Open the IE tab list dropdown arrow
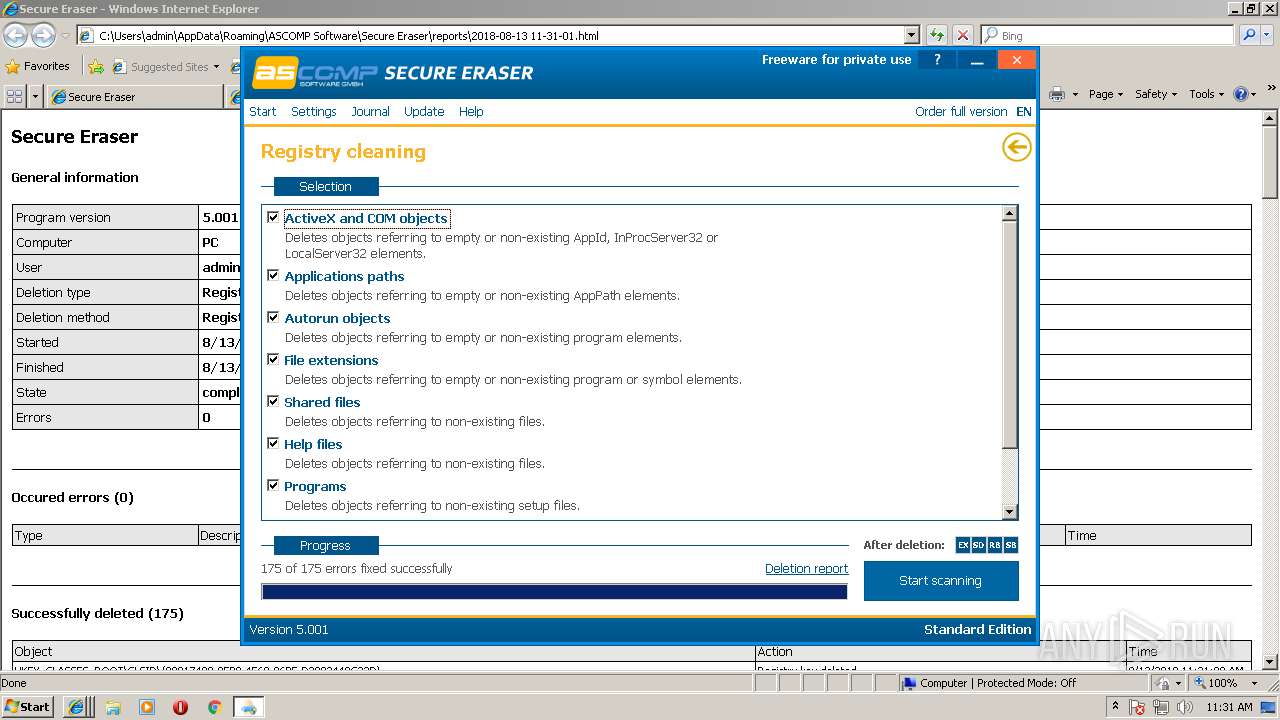This screenshot has height=720, width=1280. (36, 96)
